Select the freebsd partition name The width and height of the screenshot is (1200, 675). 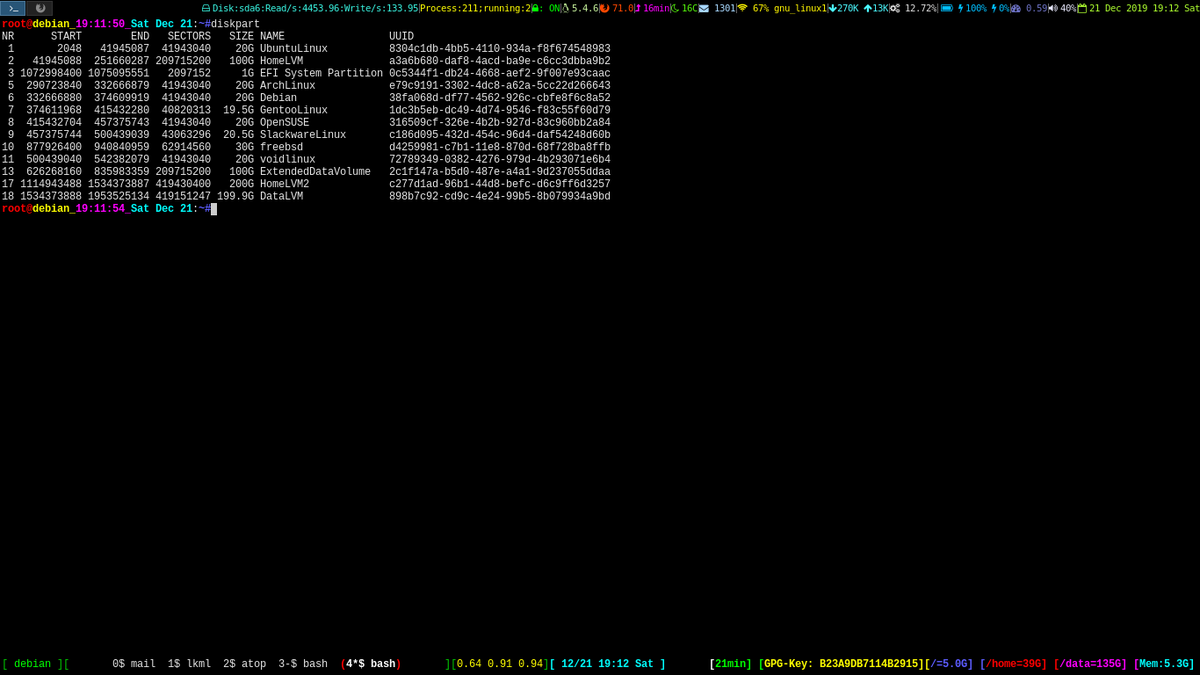pos(281,147)
